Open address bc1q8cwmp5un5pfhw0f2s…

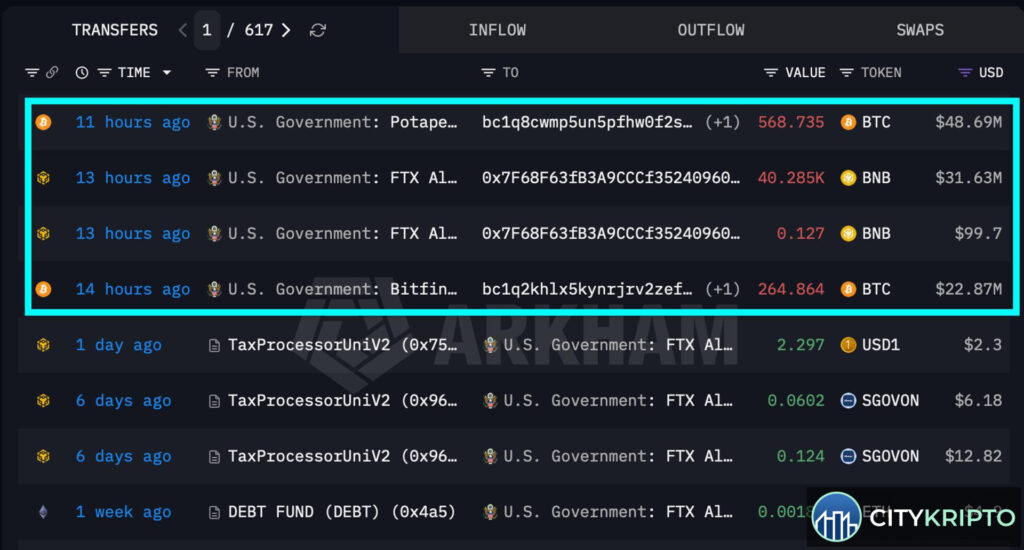point(587,122)
